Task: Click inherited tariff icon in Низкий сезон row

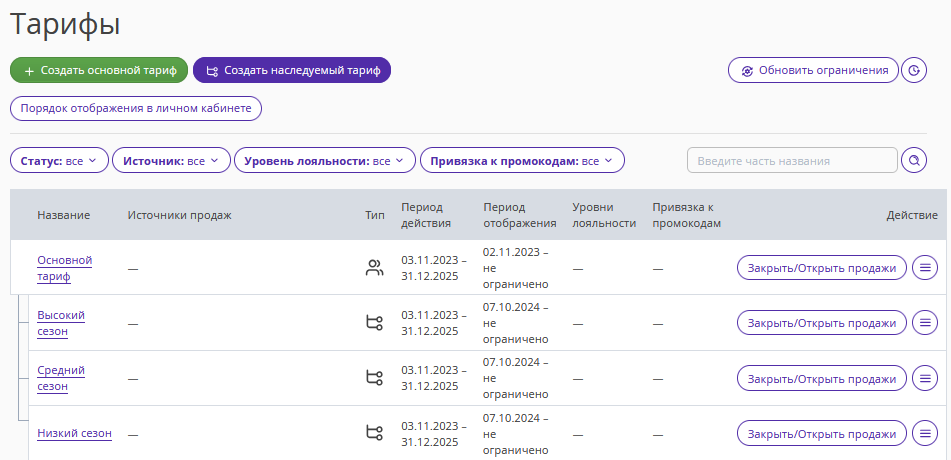Action: point(375,433)
